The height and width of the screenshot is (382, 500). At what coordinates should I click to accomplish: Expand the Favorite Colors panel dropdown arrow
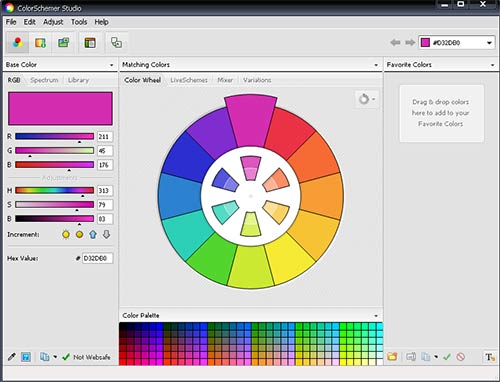pyautogui.click(x=493, y=65)
